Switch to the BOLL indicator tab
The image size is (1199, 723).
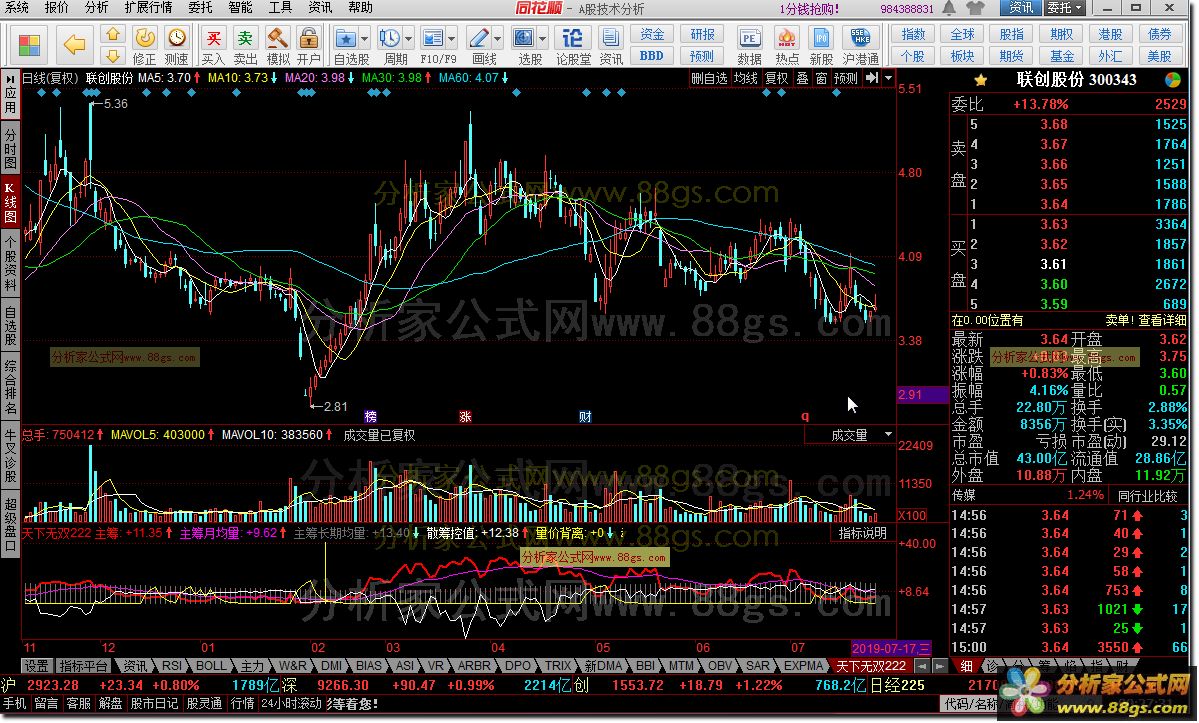(x=211, y=666)
